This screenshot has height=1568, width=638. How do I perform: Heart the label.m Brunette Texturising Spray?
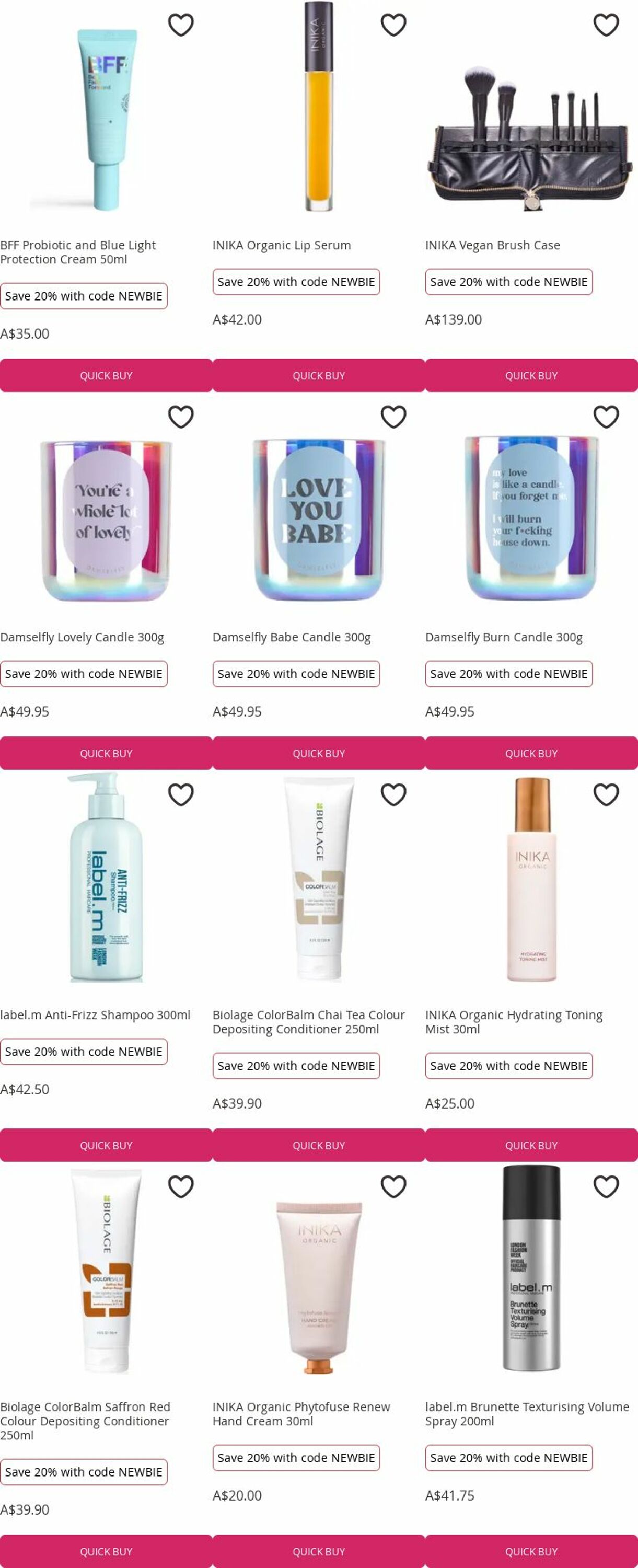(x=606, y=1186)
